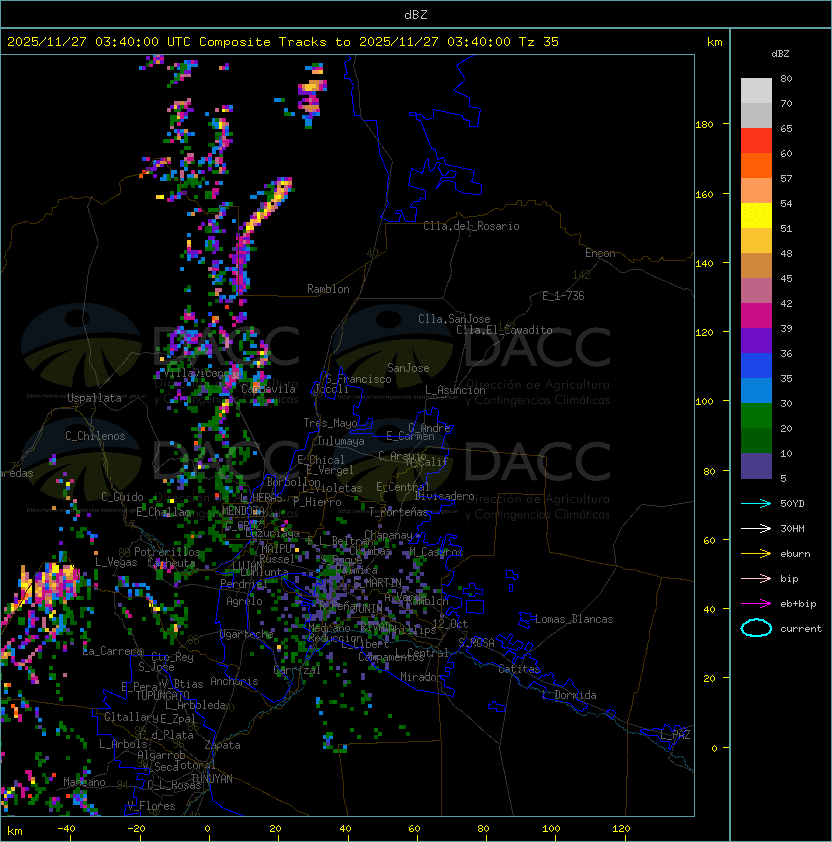
Task: Pick the magenta 39-42 dBZ swatch
Action: [x=756, y=316]
